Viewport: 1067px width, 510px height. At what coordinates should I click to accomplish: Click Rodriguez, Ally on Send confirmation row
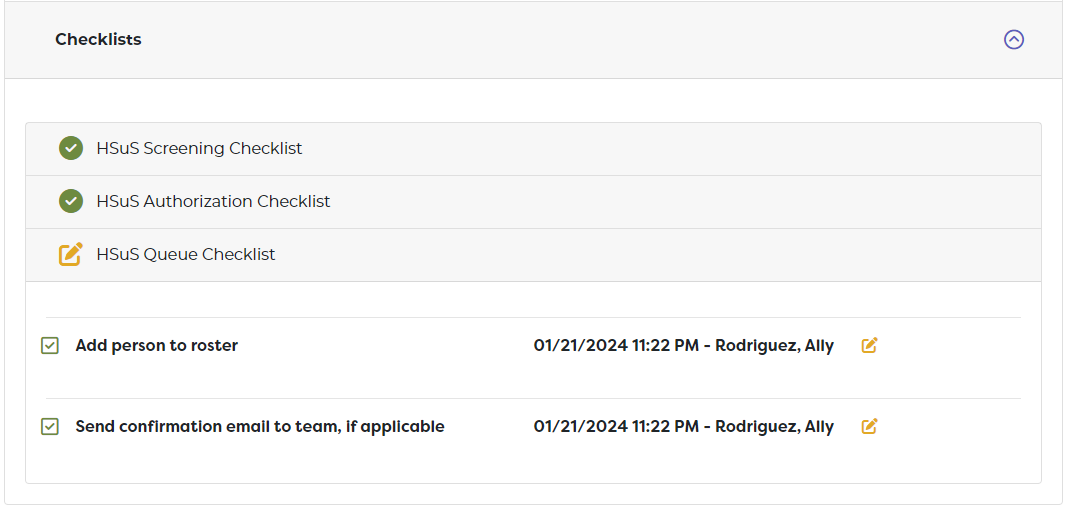[775, 427]
